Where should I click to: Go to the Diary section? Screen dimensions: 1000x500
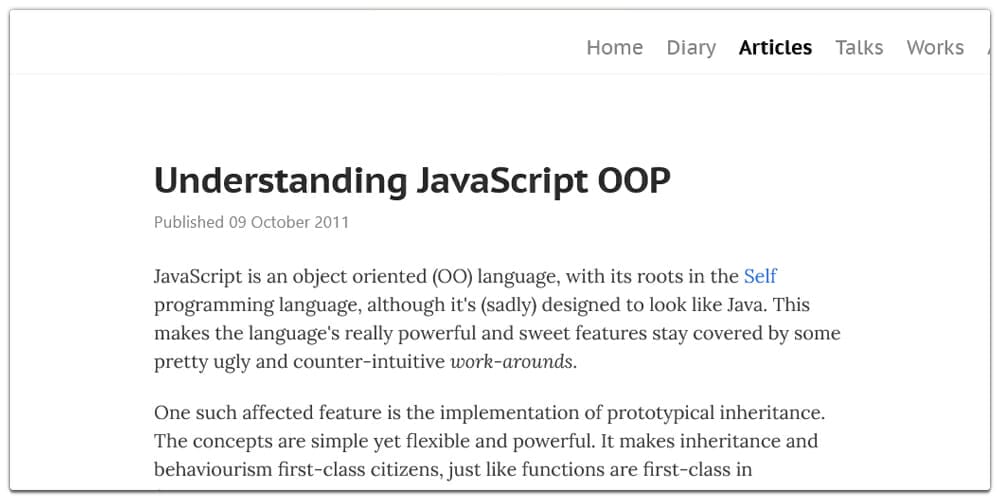tap(691, 48)
